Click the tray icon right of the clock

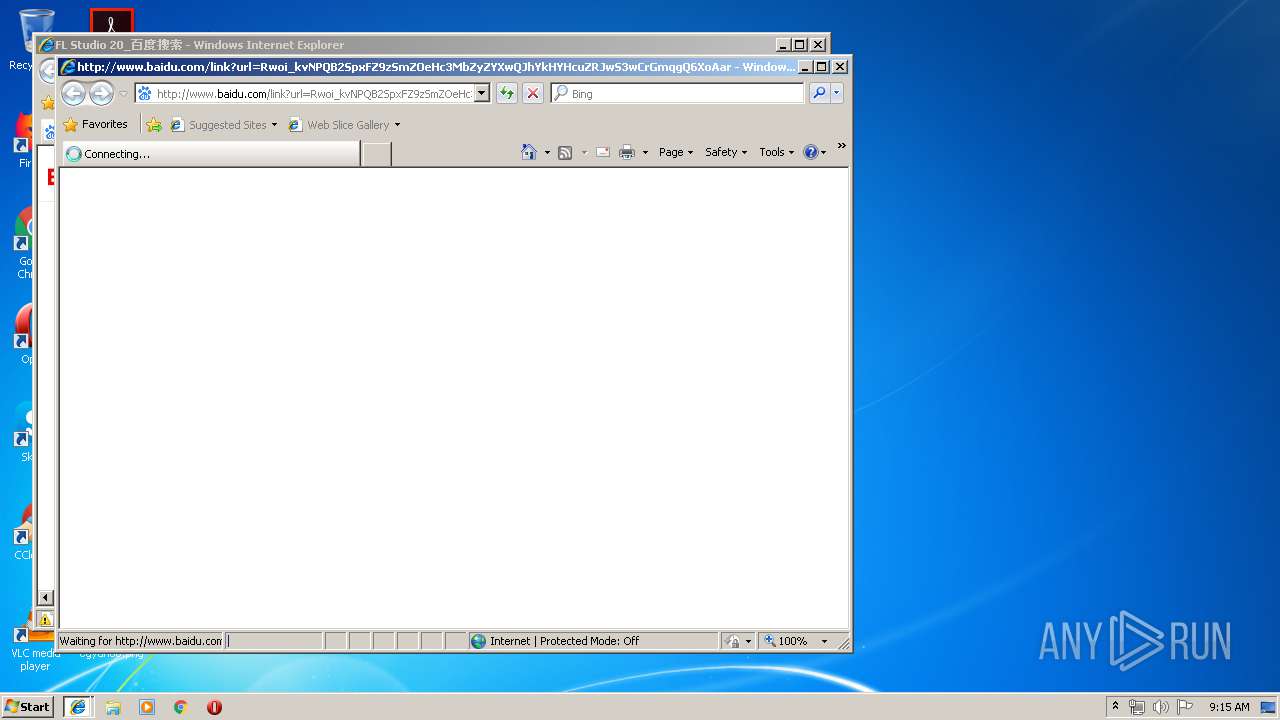pos(1268,707)
